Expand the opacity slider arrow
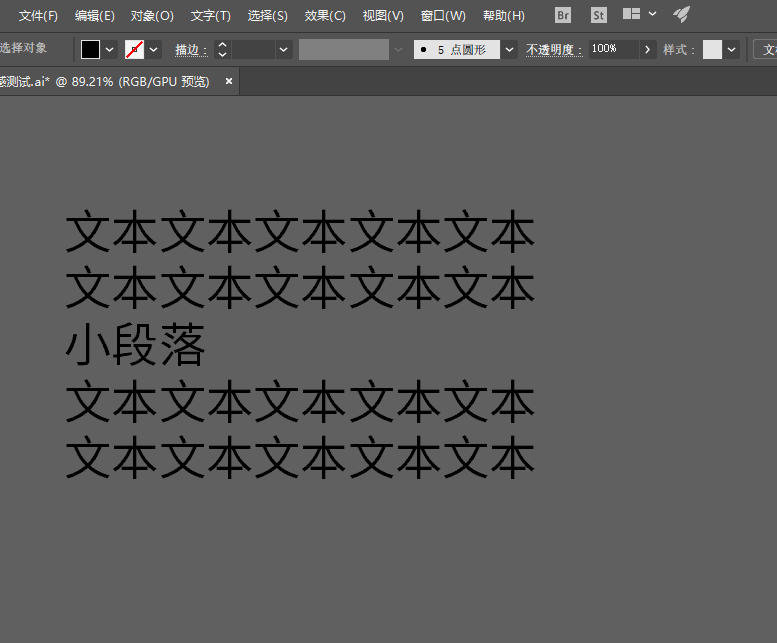Image resolution: width=777 pixels, height=643 pixels. coord(647,50)
